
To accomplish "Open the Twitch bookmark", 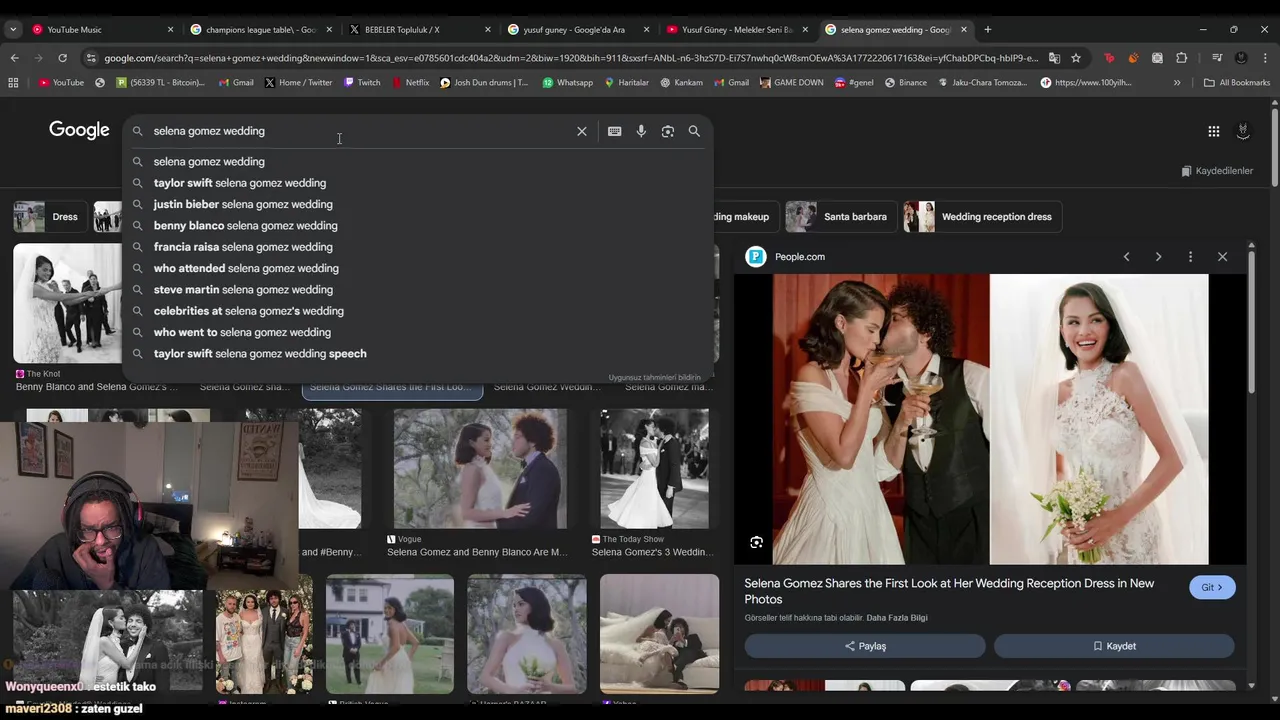I will tap(362, 83).
